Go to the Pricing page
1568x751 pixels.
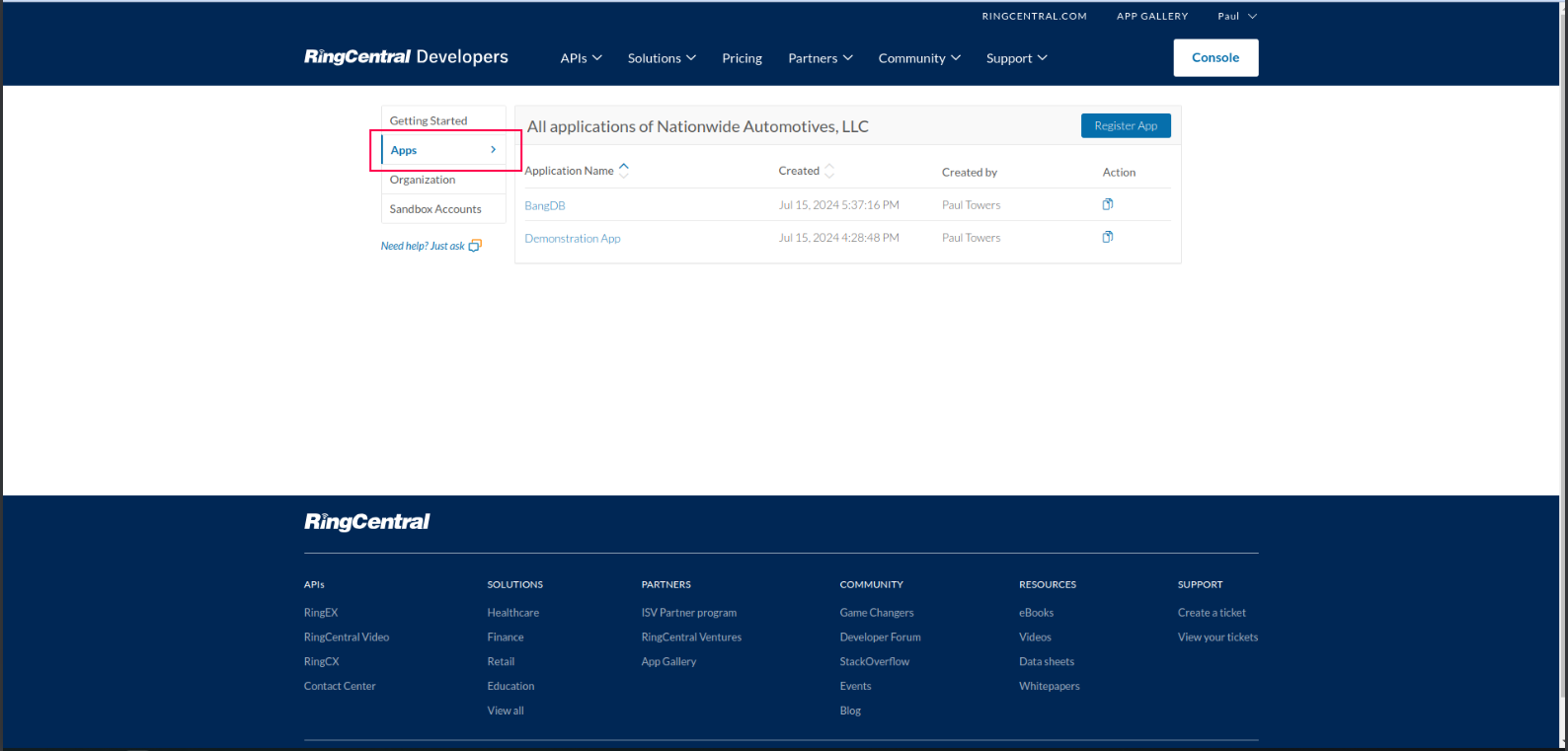(742, 58)
